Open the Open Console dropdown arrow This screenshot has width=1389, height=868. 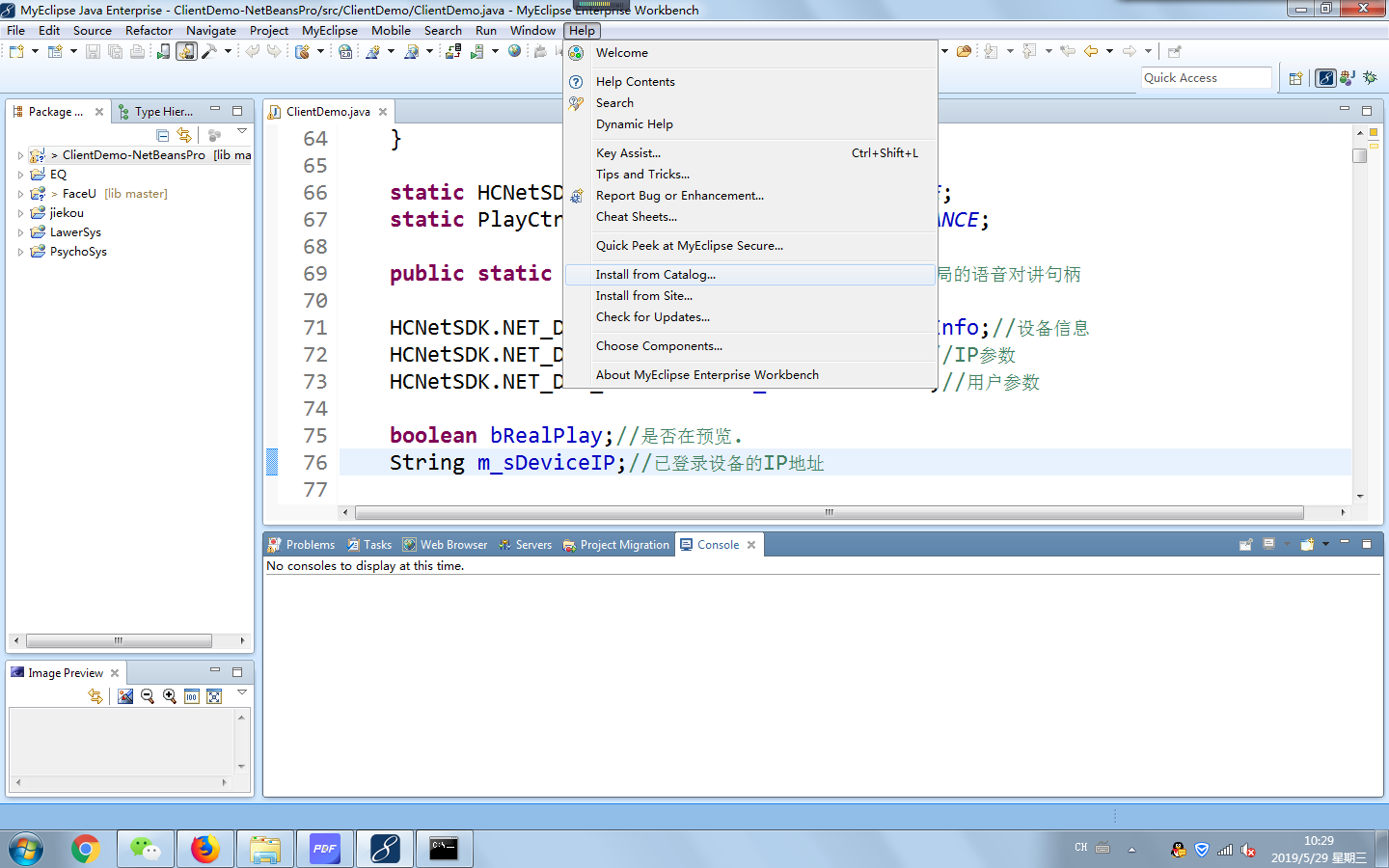point(1325,544)
